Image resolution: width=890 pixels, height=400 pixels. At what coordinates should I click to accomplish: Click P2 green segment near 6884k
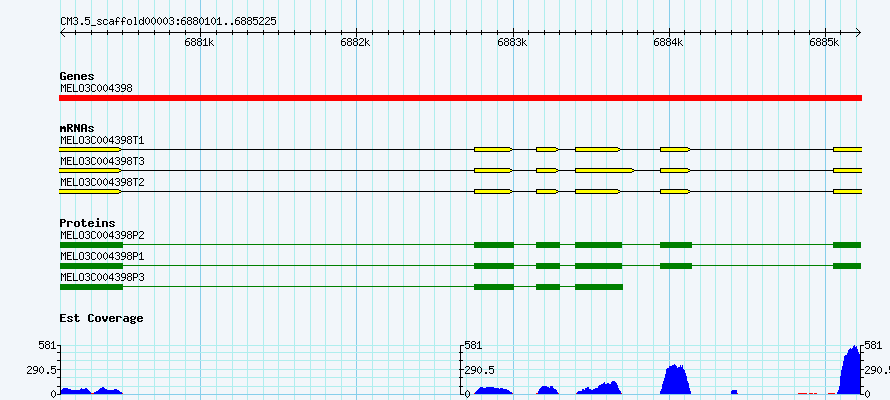click(676, 245)
